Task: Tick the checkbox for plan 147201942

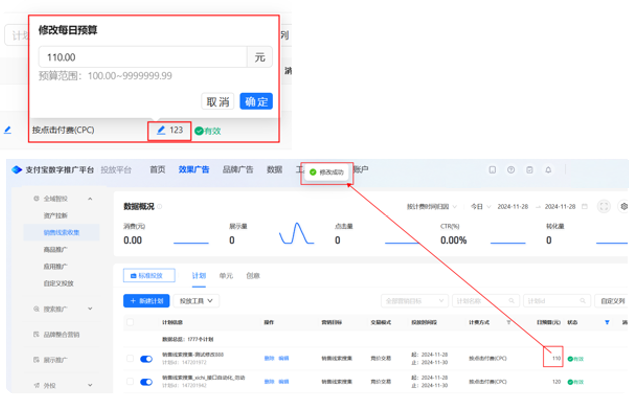Action: [130, 381]
